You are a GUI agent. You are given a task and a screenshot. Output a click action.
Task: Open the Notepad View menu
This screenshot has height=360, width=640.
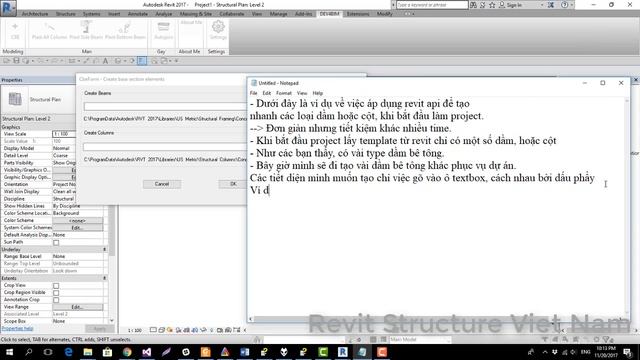coord(302,93)
